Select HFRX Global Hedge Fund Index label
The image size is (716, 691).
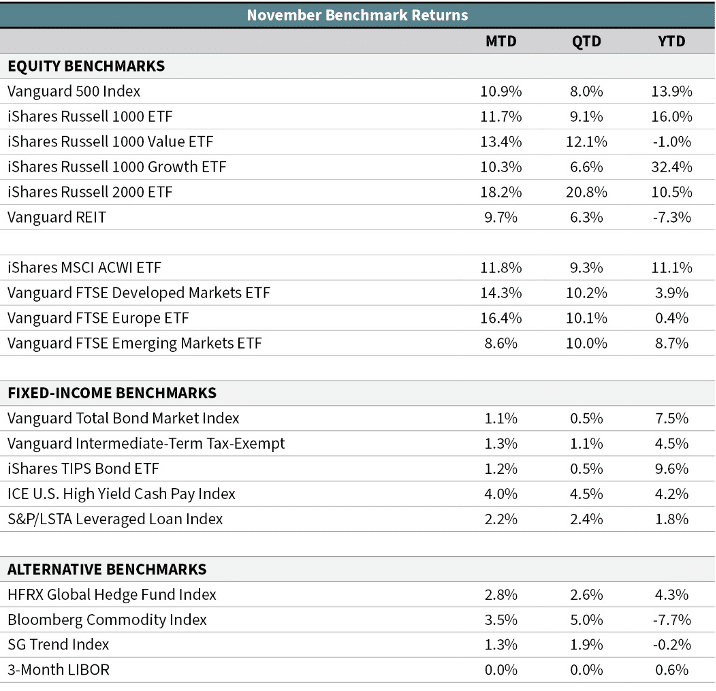point(112,595)
